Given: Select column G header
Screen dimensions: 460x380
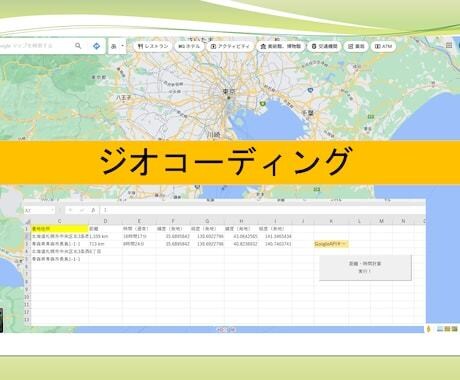Looking at the screenshot, I should [x=207, y=221].
